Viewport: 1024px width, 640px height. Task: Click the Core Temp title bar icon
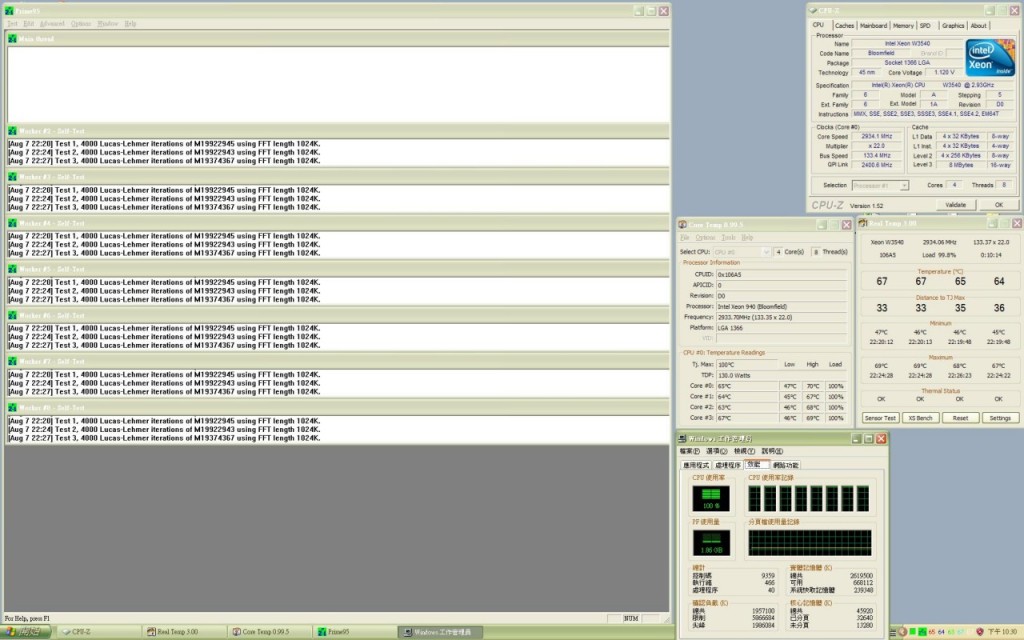pos(682,225)
